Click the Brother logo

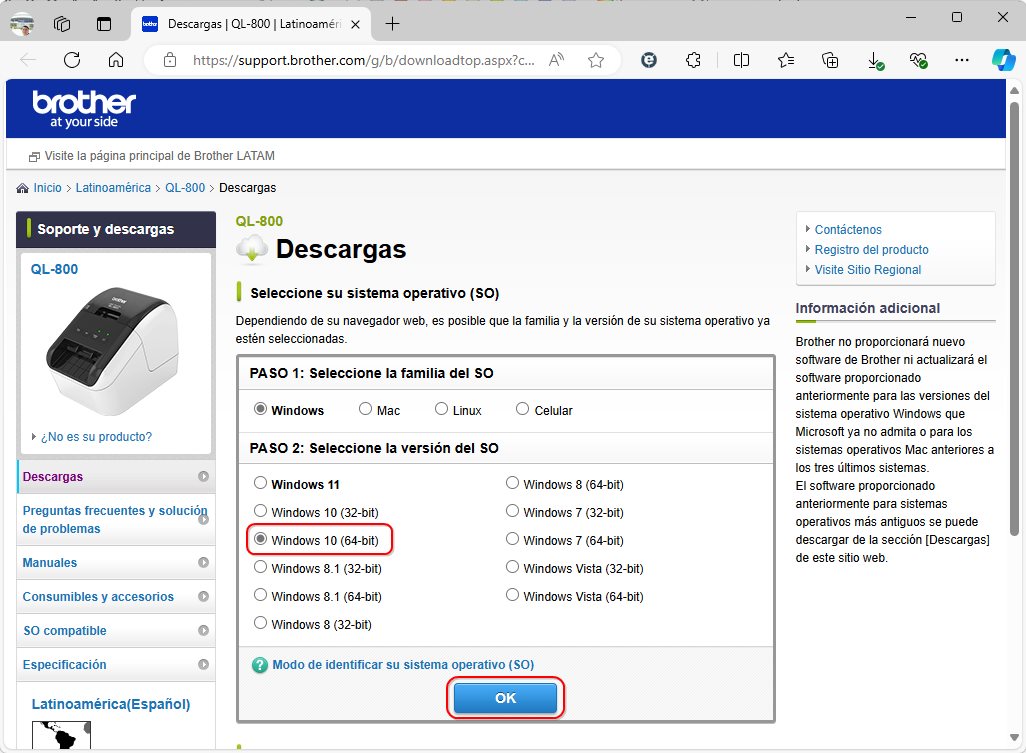point(84,109)
